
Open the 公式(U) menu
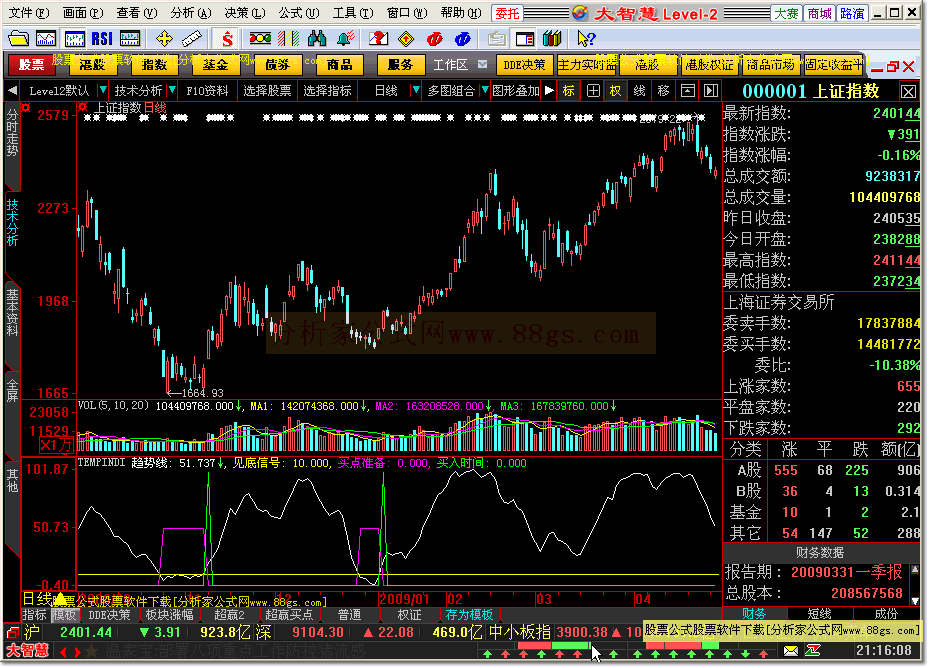(x=299, y=12)
